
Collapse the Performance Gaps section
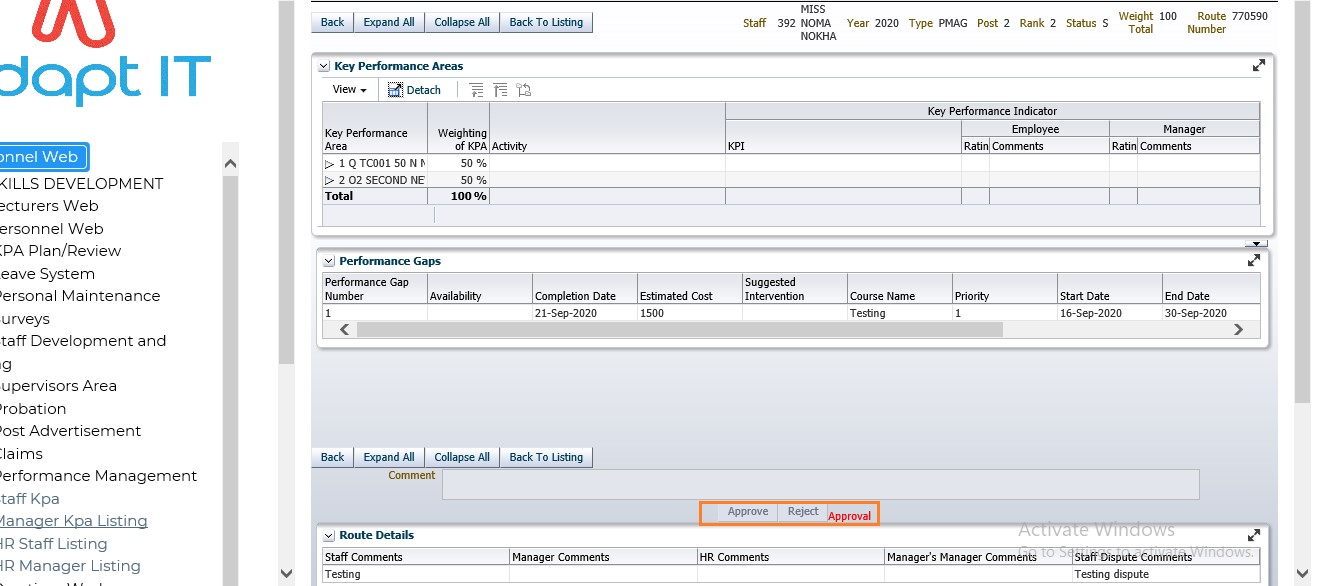(x=328, y=261)
